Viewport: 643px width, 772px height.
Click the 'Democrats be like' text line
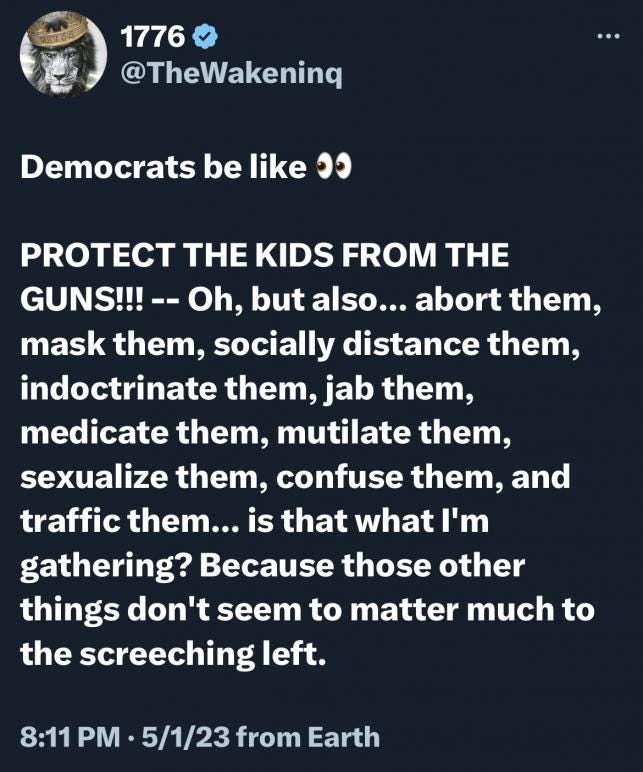click(163, 167)
